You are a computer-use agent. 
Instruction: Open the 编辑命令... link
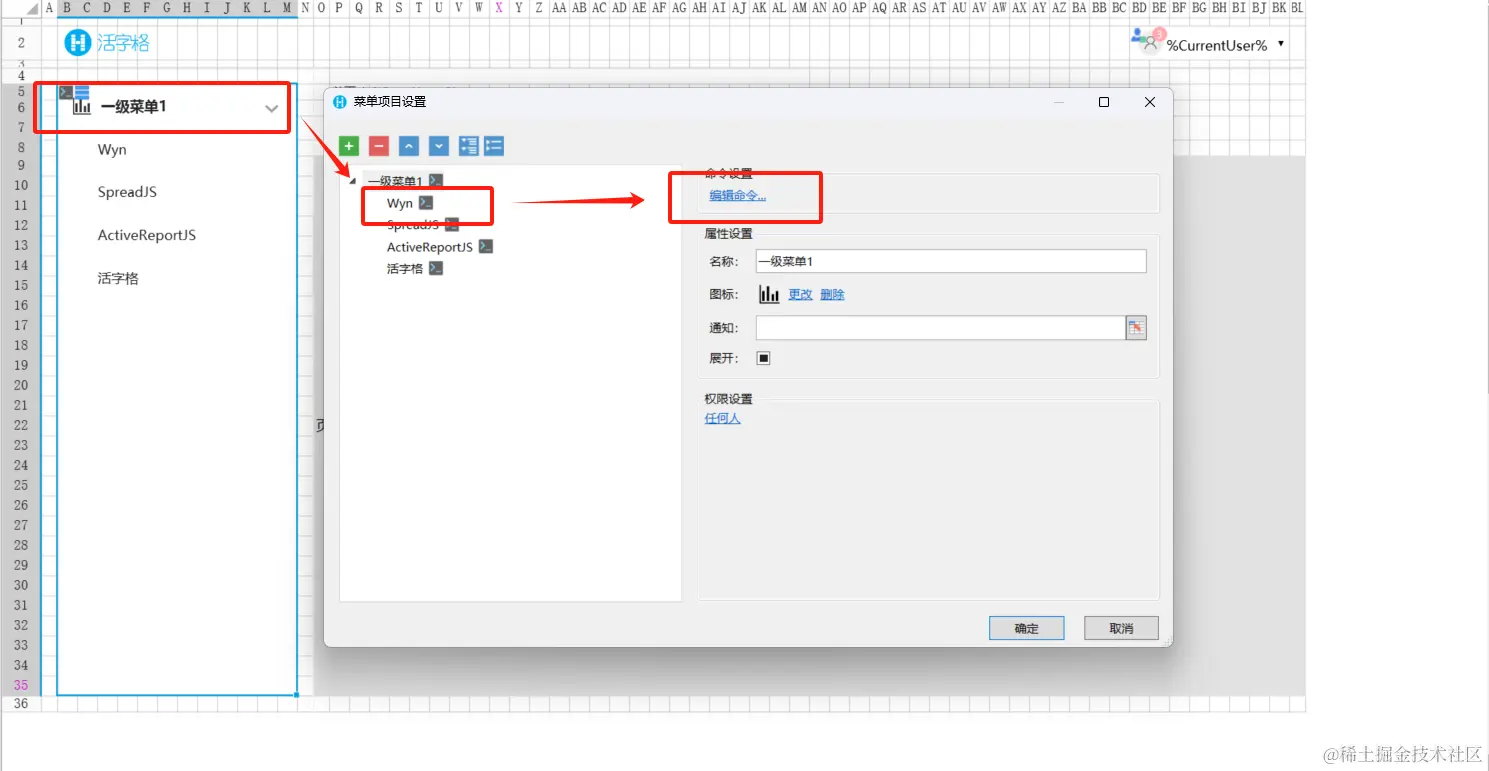738,196
